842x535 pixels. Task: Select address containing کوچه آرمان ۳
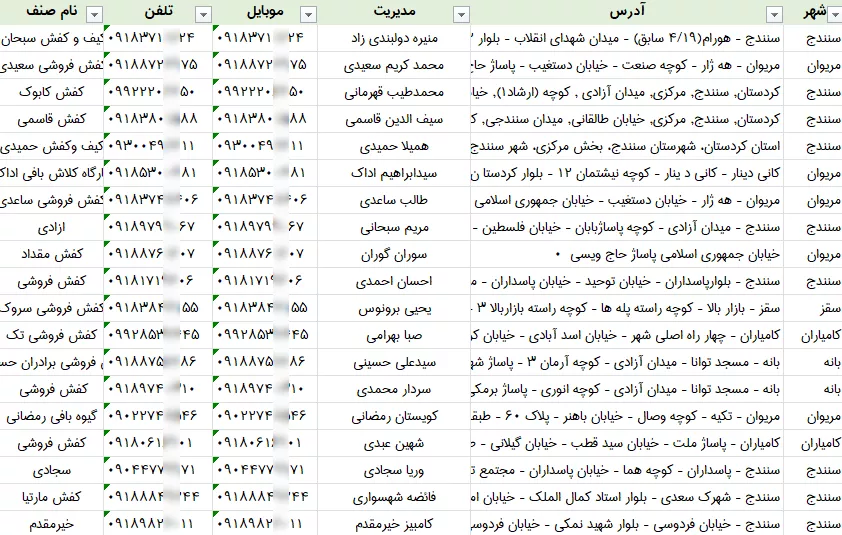point(627,362)
